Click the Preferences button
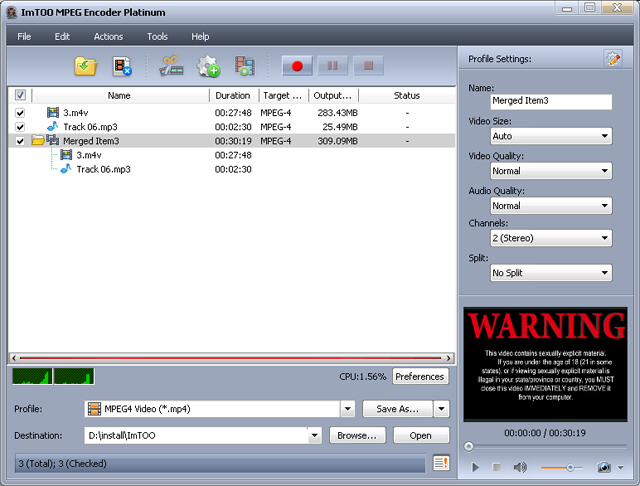This screenshot has height=486, width=640. pyautogui.click(x=420, y=377)
